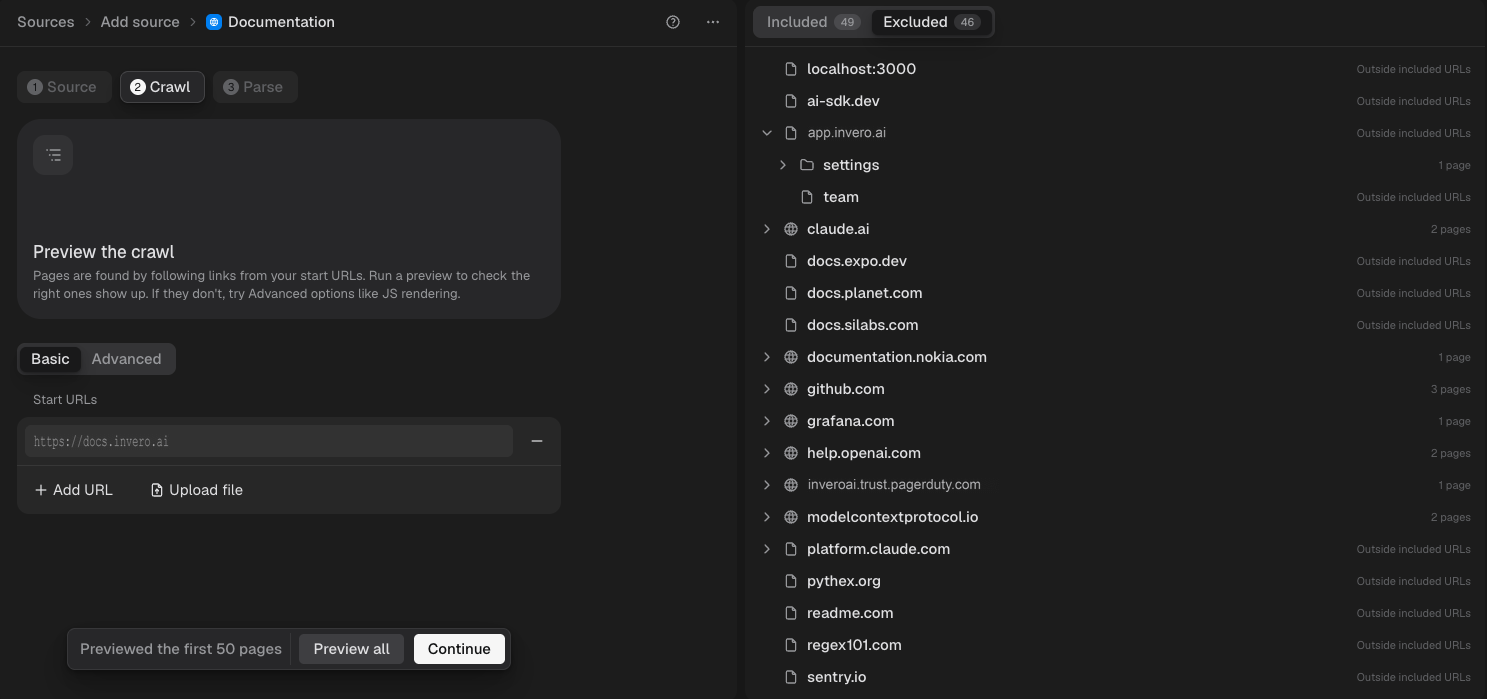Screen dimensions: 1487x699
Task: Go to the Source step
Action: click(64, 87)
